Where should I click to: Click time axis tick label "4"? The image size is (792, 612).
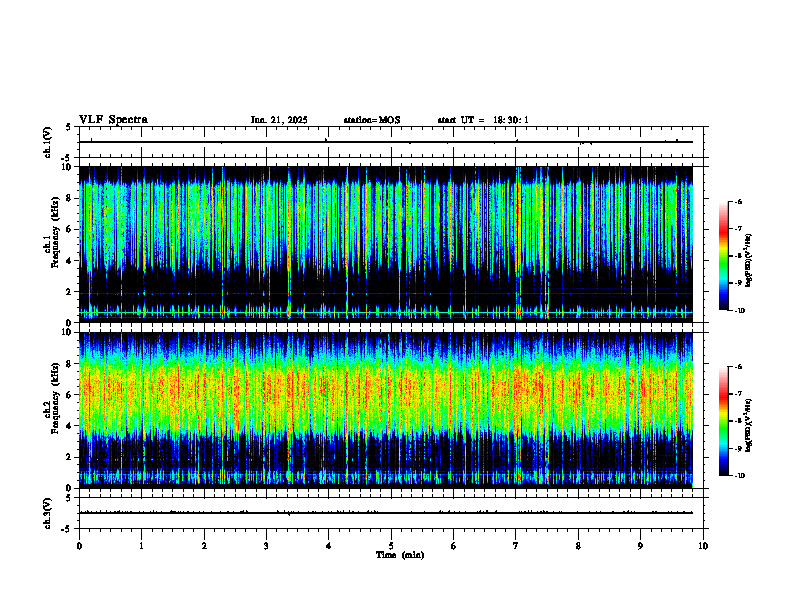coord(328,546)
